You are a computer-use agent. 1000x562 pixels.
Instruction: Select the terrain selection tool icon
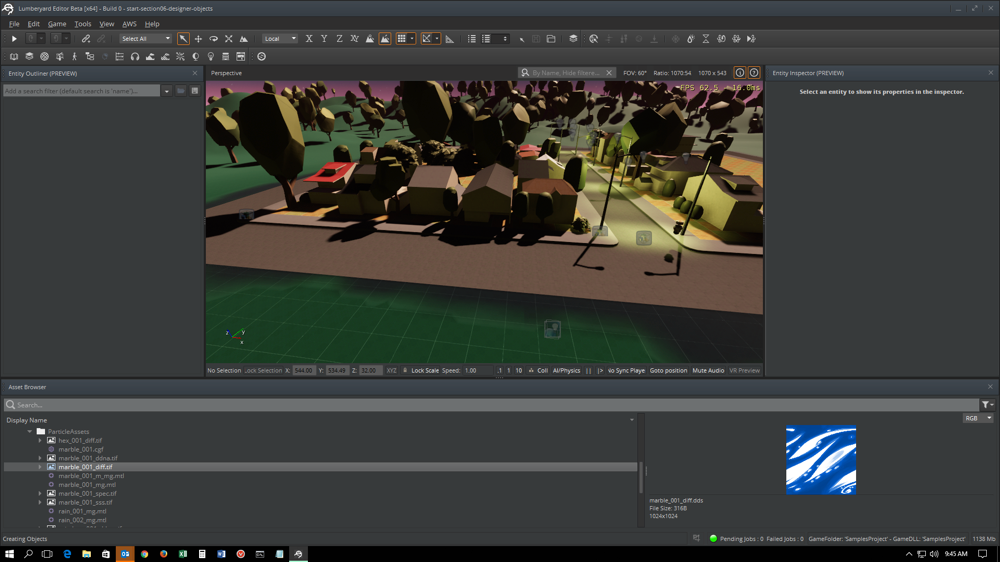[x=244, y=39]
